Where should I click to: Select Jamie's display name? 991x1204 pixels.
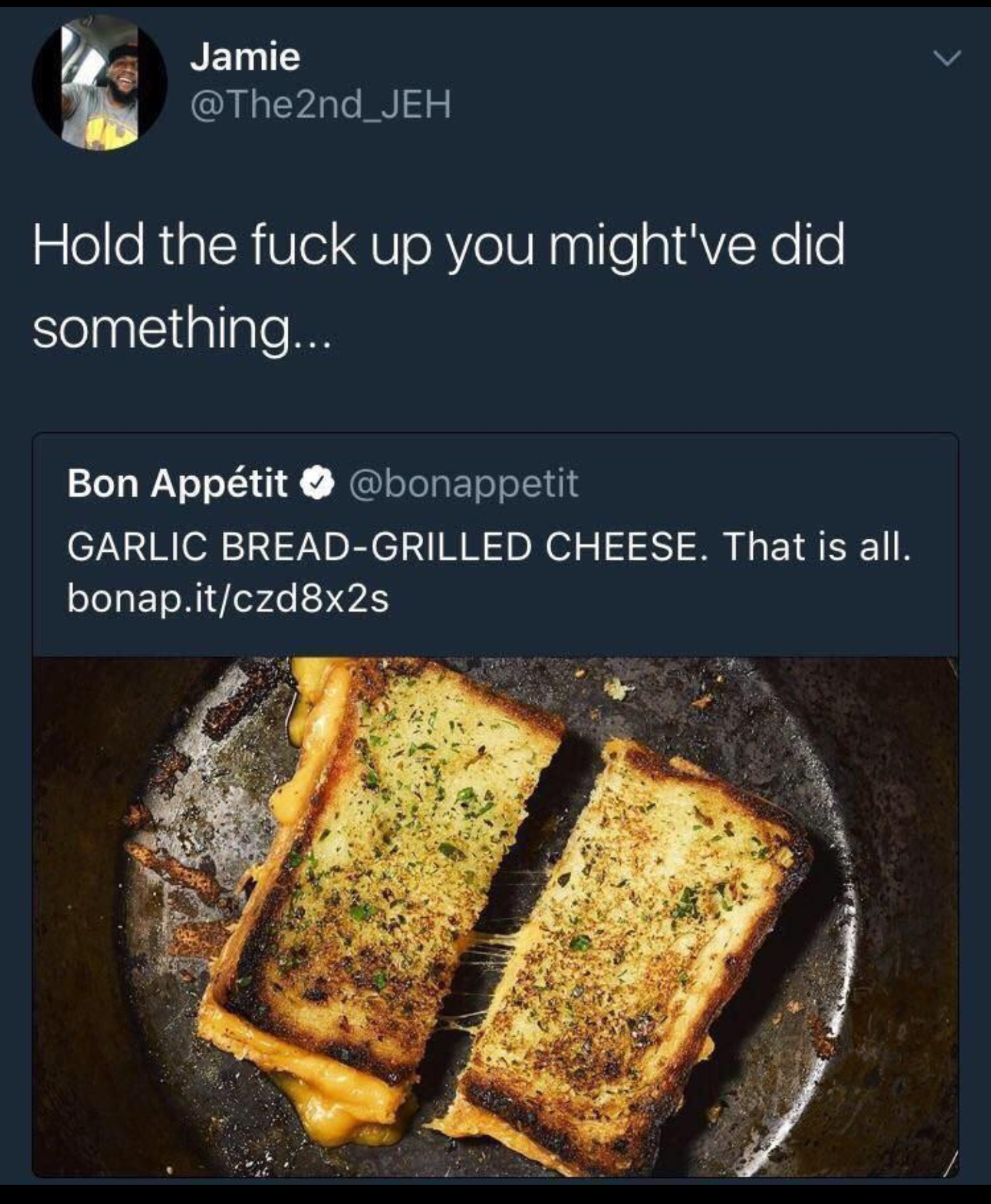(x=244, y=61)
